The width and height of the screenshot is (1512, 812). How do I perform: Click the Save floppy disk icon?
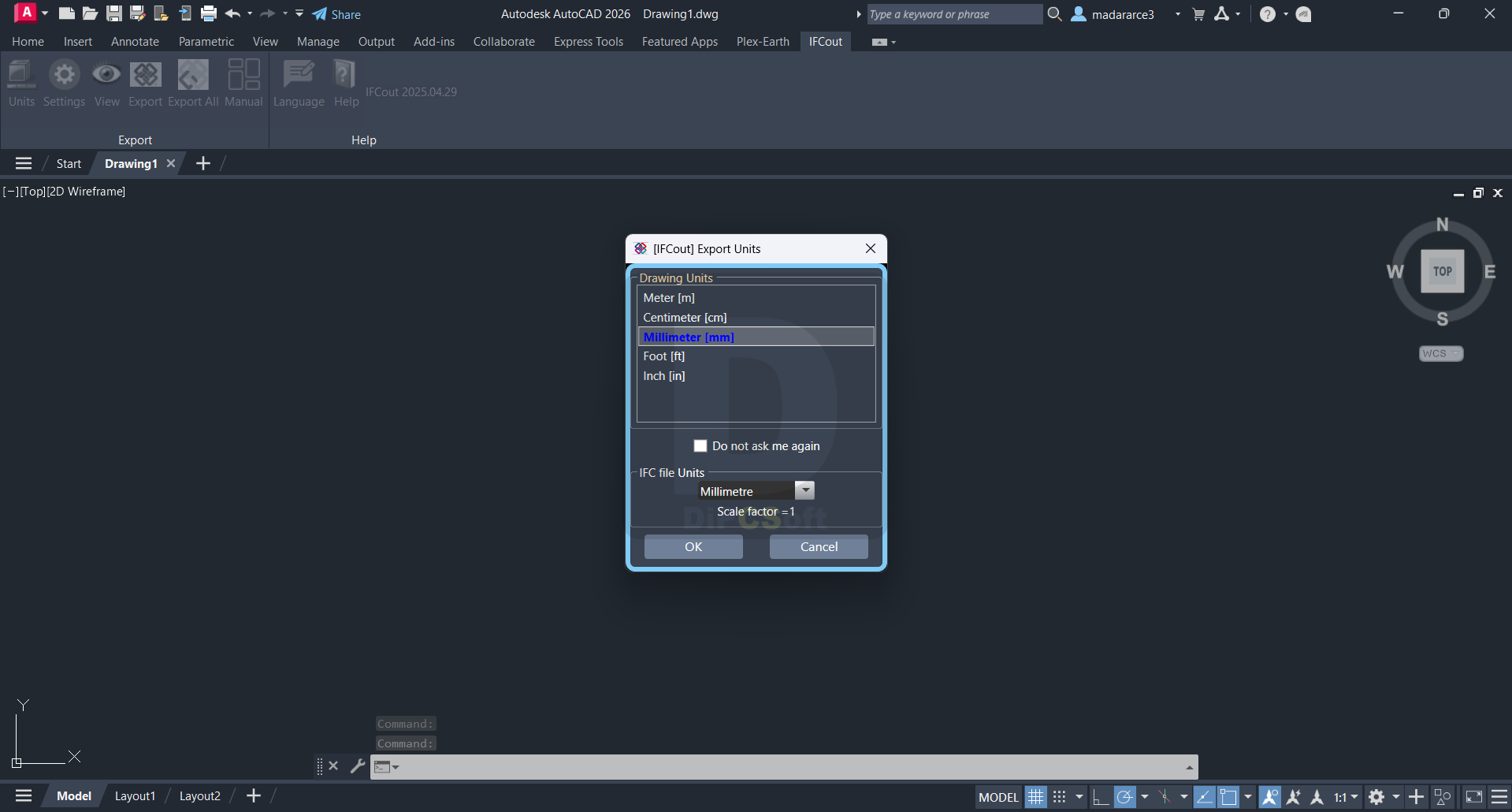coord(114,13)
